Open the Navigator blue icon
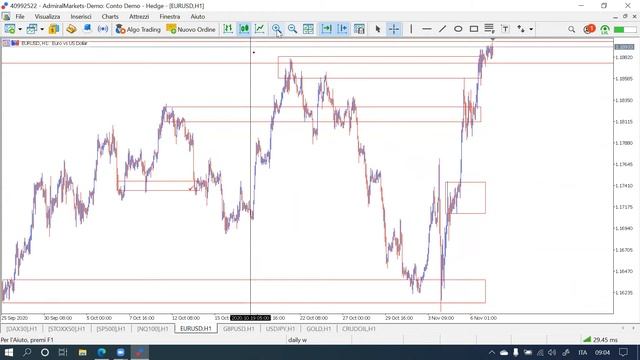 point(87,29)
